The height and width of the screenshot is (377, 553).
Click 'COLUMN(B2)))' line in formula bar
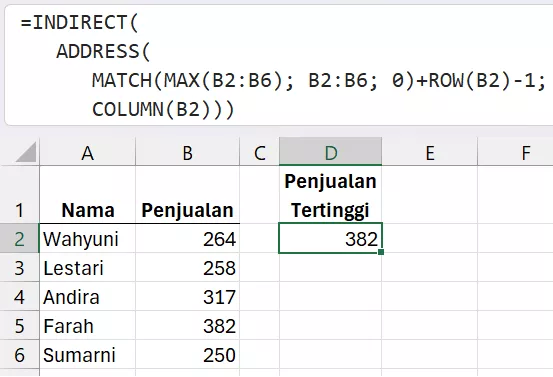pyautogui.click(x=163, y=109)
